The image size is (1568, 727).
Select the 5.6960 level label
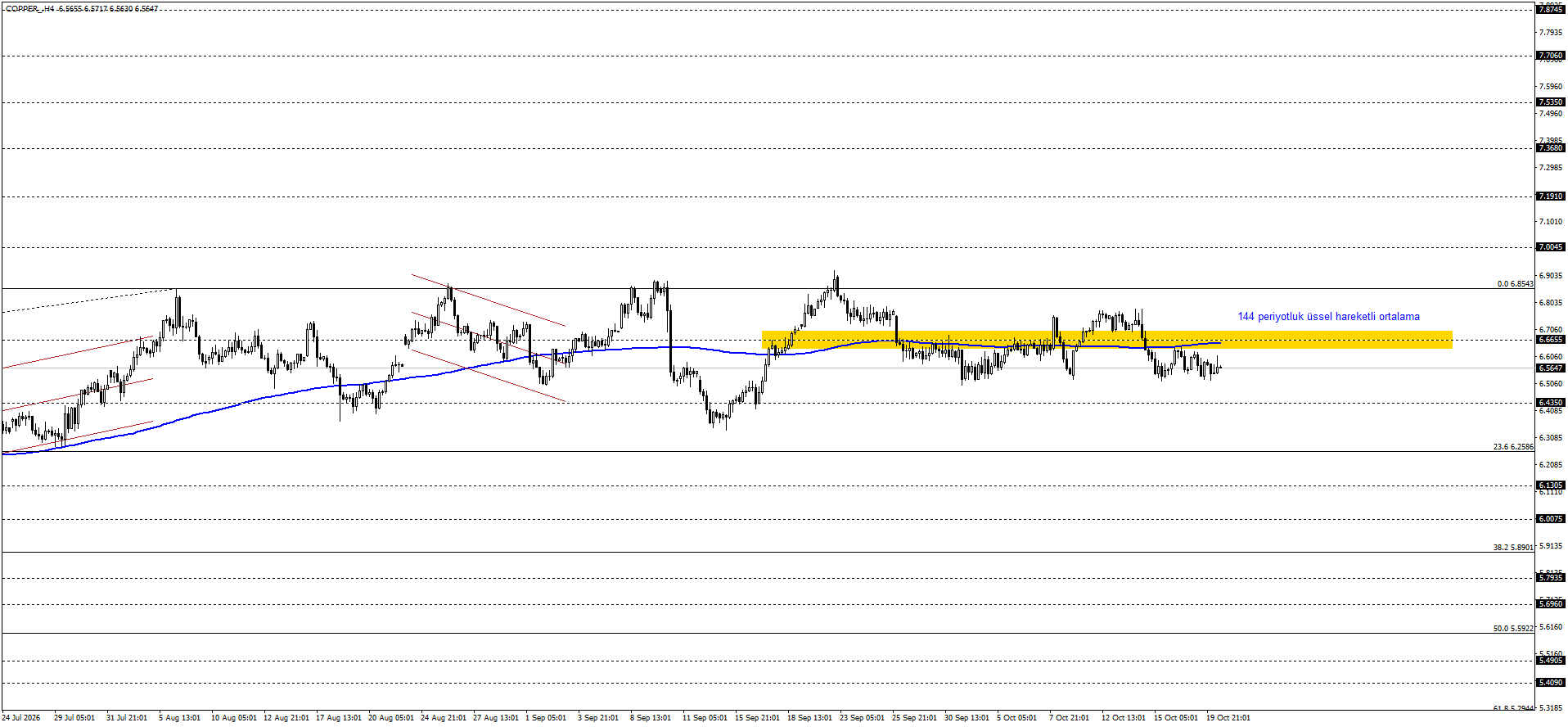[x=1551, y=604]
